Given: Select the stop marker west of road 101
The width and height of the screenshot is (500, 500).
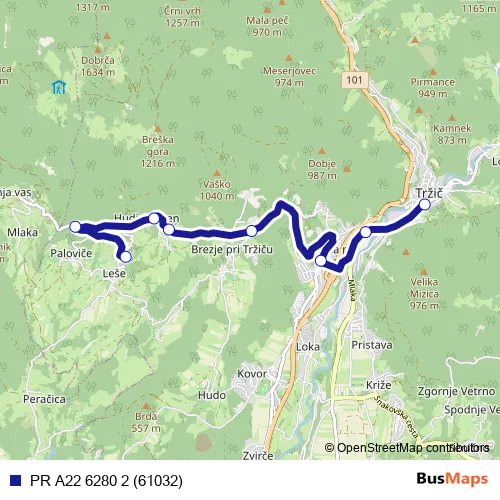Looking at the screenshot, I should [321, 260].
